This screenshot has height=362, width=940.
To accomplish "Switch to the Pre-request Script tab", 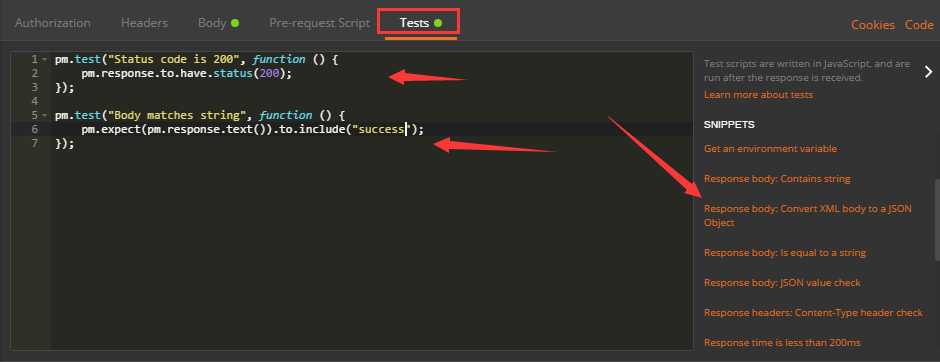I will point(320,23).
